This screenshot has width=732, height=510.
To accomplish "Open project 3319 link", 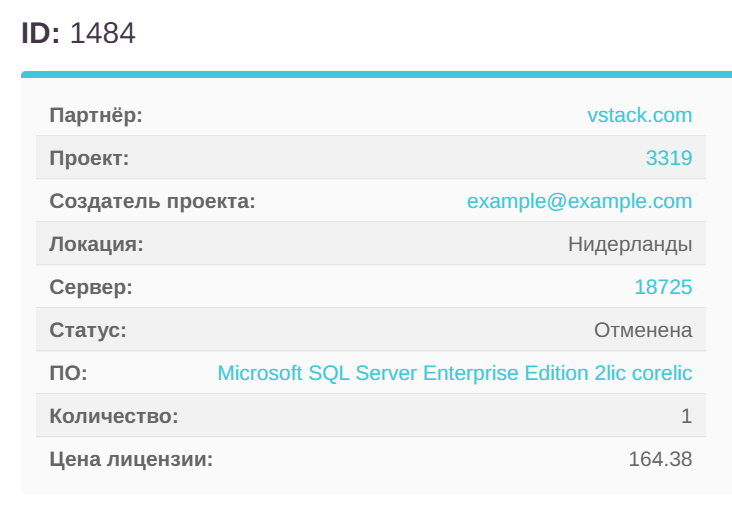I will coord(668,158).
